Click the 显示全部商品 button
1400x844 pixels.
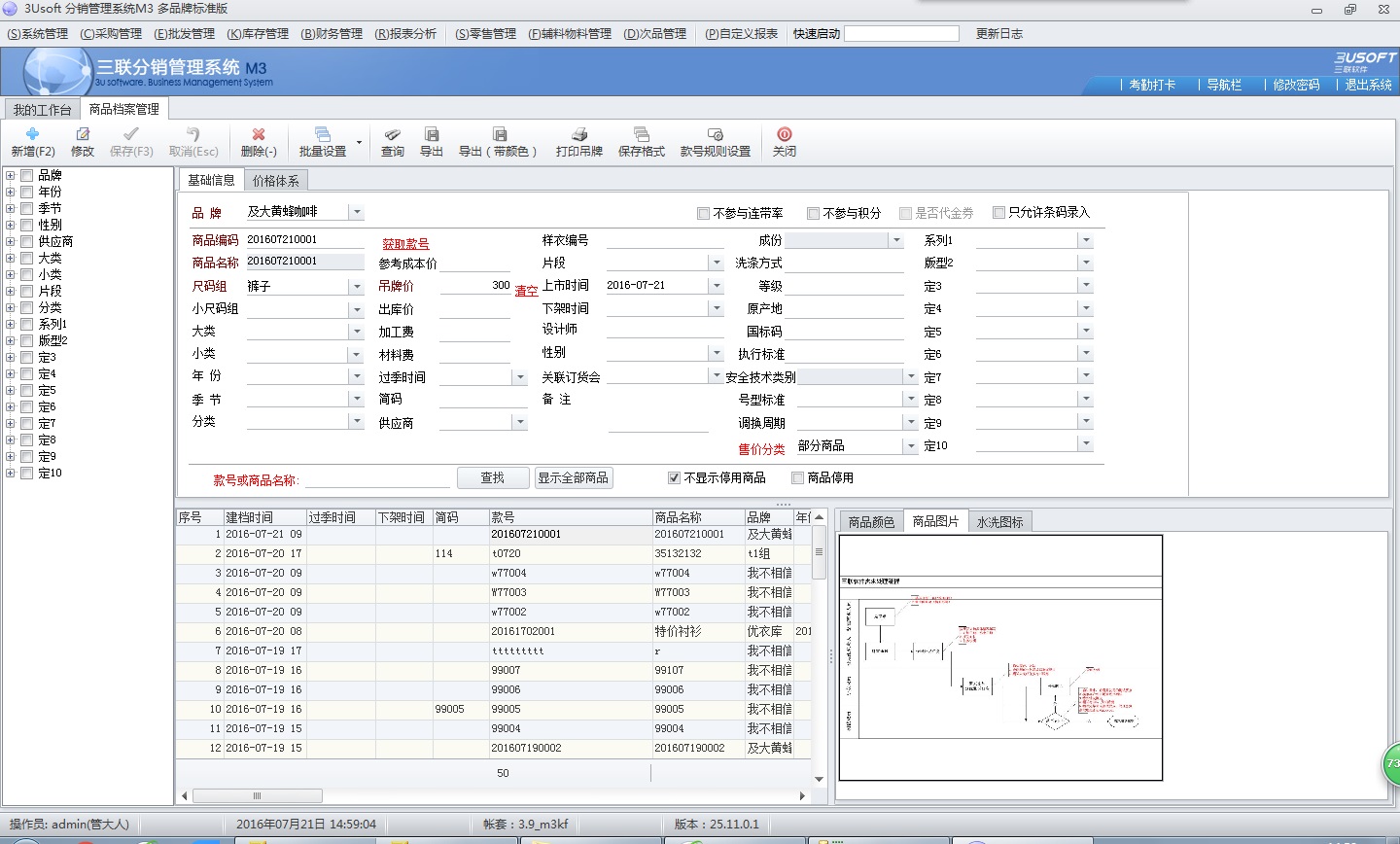pyautogui.click(x=573, y=478)
